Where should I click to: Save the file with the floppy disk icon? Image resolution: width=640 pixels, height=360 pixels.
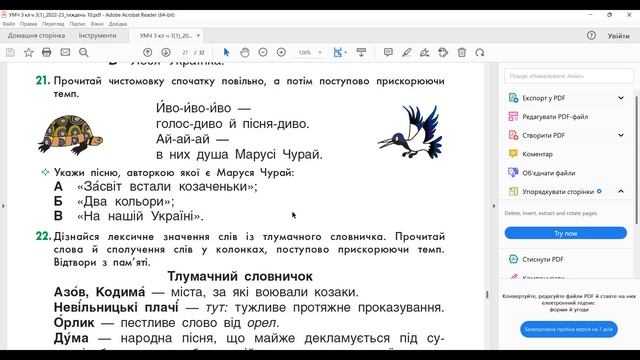click(x=10, y=52)
